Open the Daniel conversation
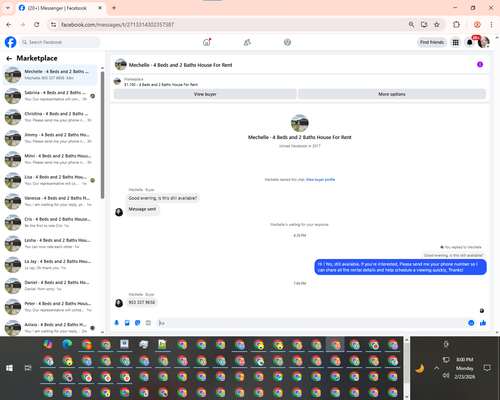The height and width of the screenshot is (400, 500). click(x=50, y=286)
